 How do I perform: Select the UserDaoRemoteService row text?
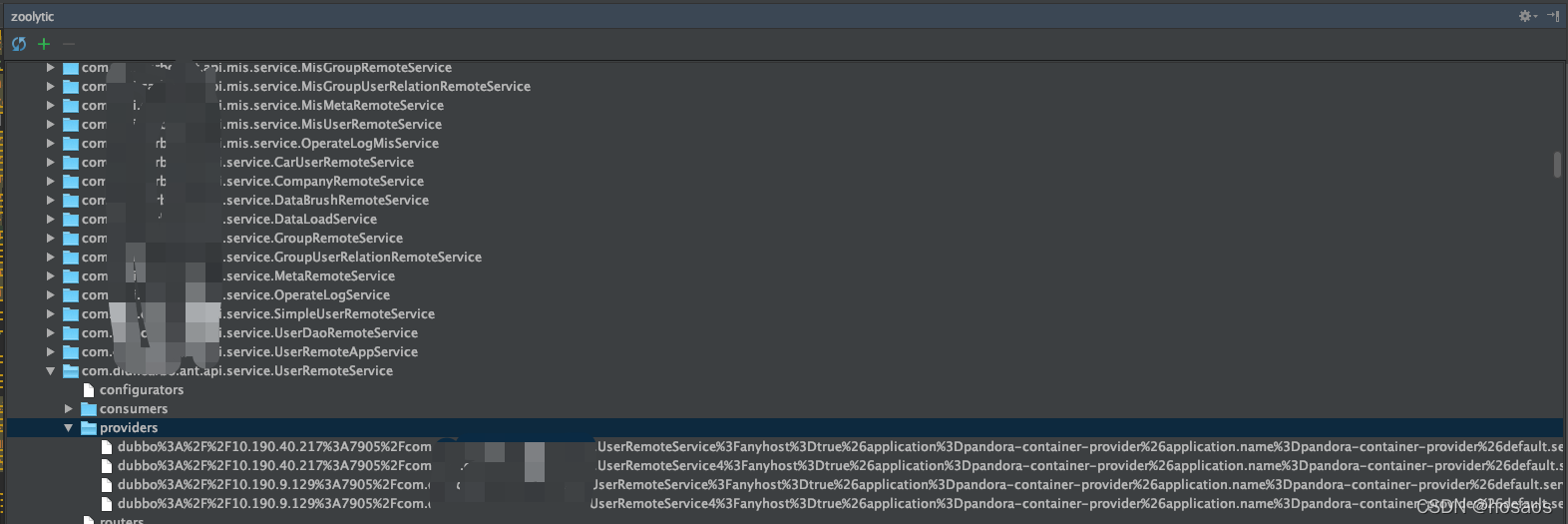(249, 333)
